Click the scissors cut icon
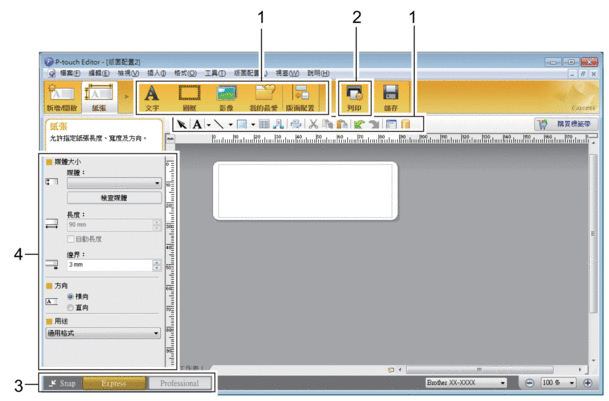Image resolution: width=609 pixels, height=401 pixels. click(x=313, y=124)
